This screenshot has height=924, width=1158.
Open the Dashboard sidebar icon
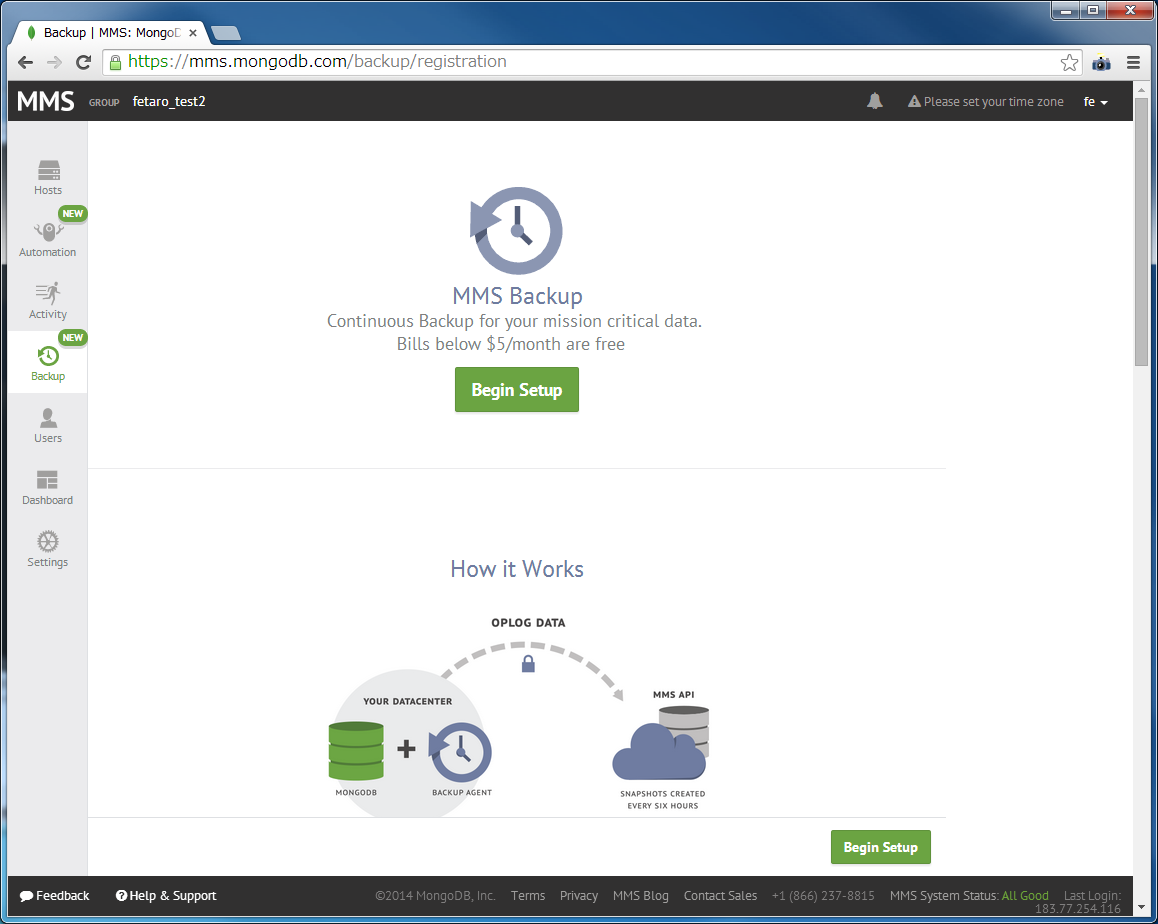pyautogui.click(x=47, y=480)
